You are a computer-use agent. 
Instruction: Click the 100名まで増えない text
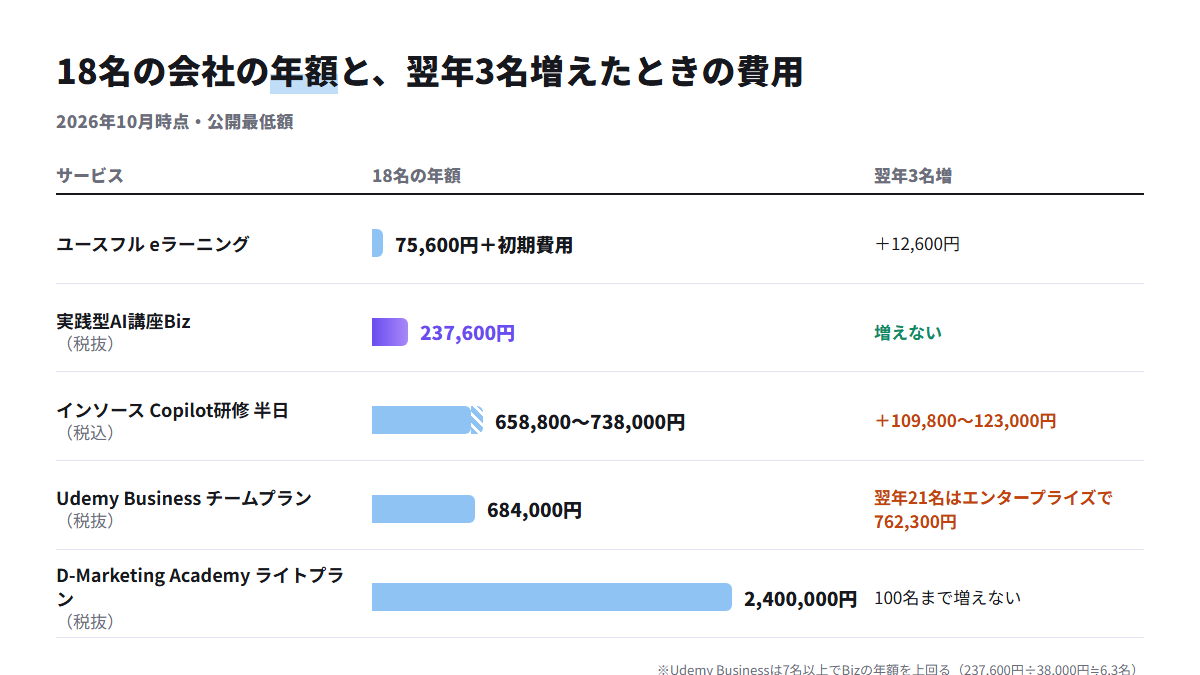click(948, 598)
